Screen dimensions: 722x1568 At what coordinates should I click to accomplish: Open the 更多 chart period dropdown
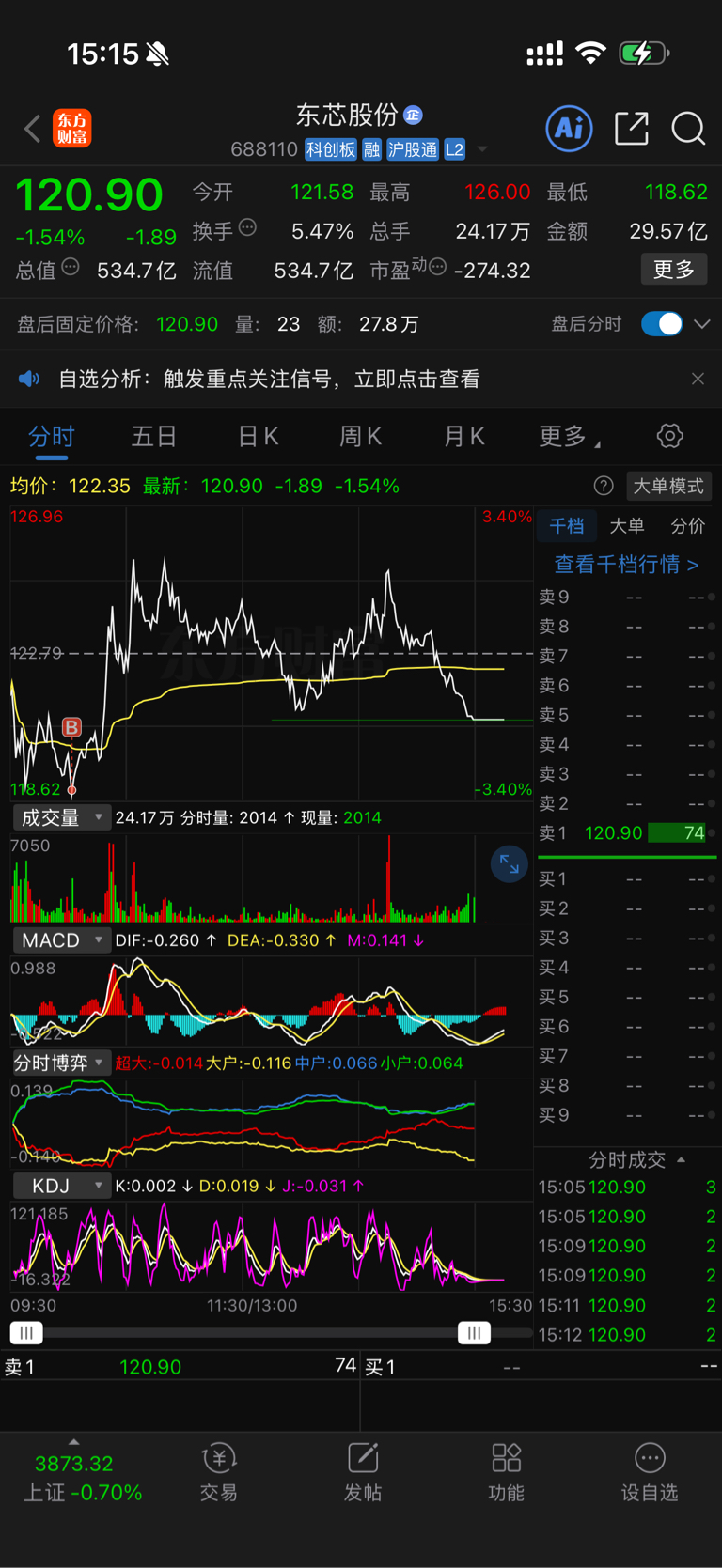click(570, 436)
